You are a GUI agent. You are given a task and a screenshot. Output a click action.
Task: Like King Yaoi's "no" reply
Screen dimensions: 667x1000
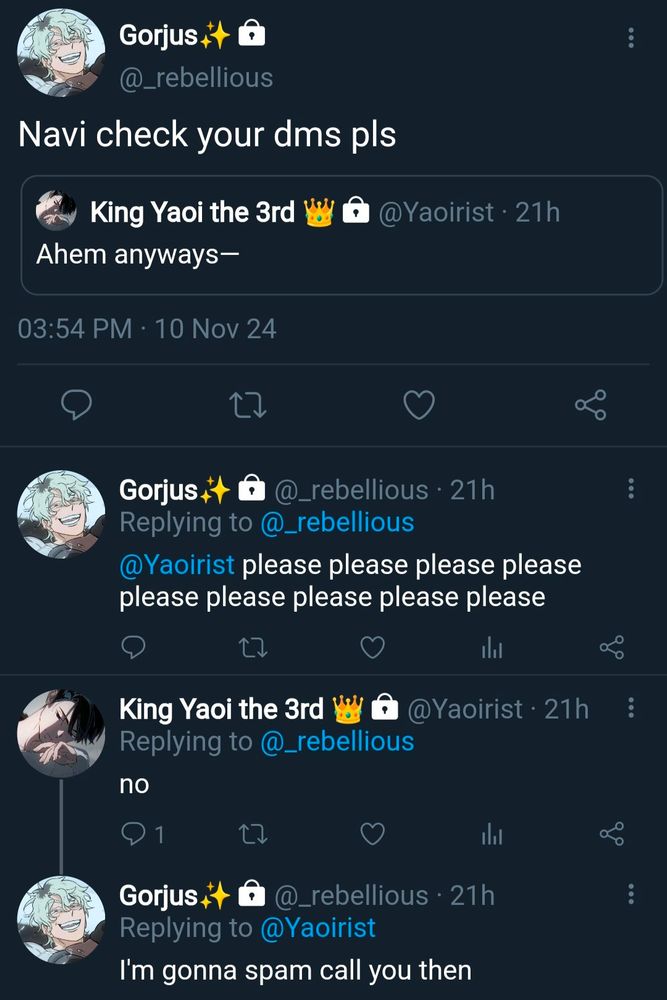(372, 834)
